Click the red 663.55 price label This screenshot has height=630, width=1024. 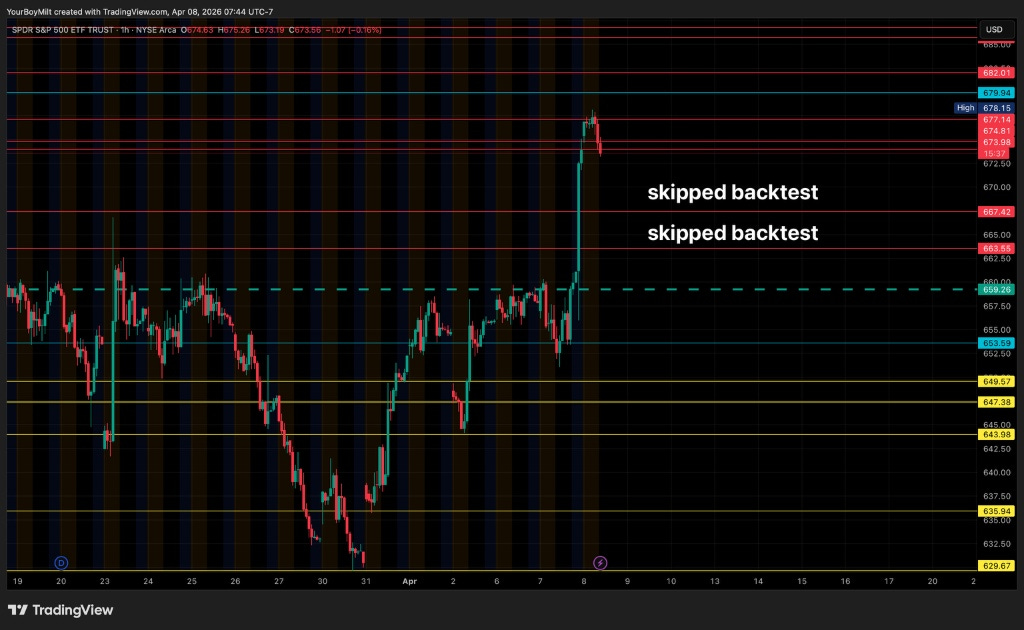pyautogui.click(x=996, y=248)
